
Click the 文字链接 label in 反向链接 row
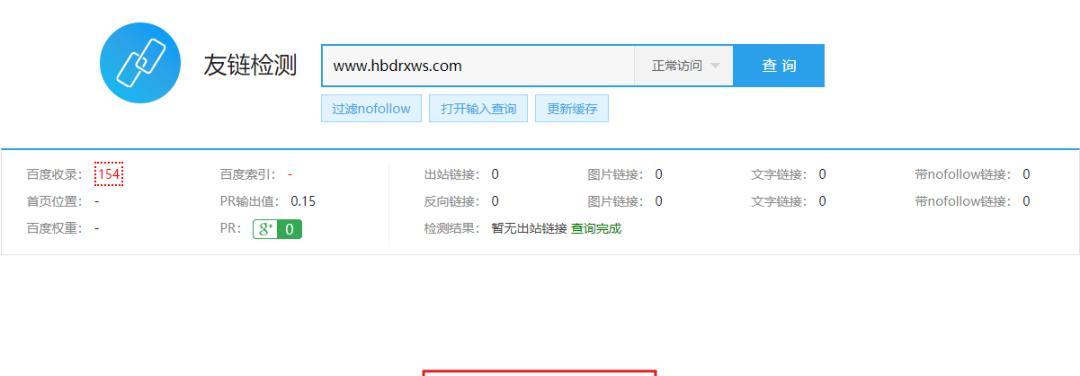click(779, 202)
